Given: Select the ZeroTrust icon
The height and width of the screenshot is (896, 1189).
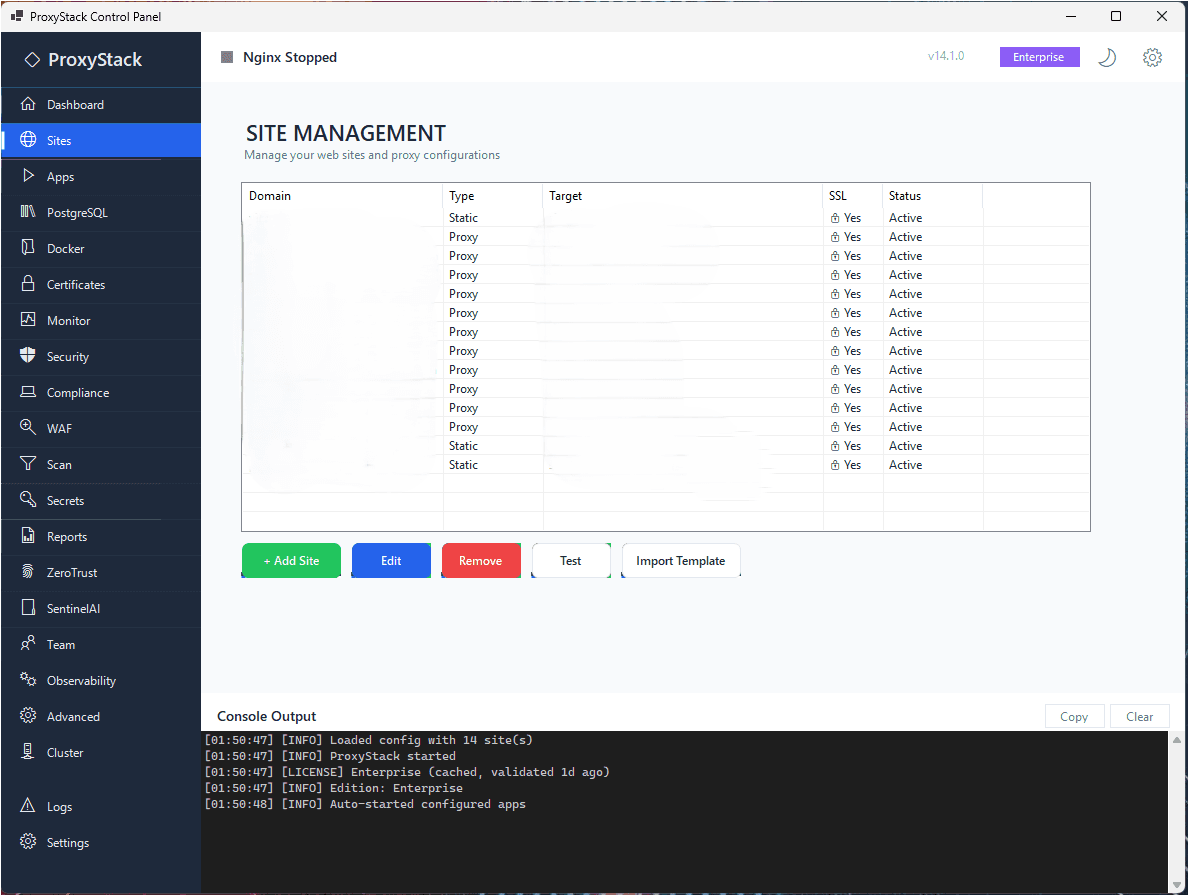Looking at the screenshot, I should [27, 572].
